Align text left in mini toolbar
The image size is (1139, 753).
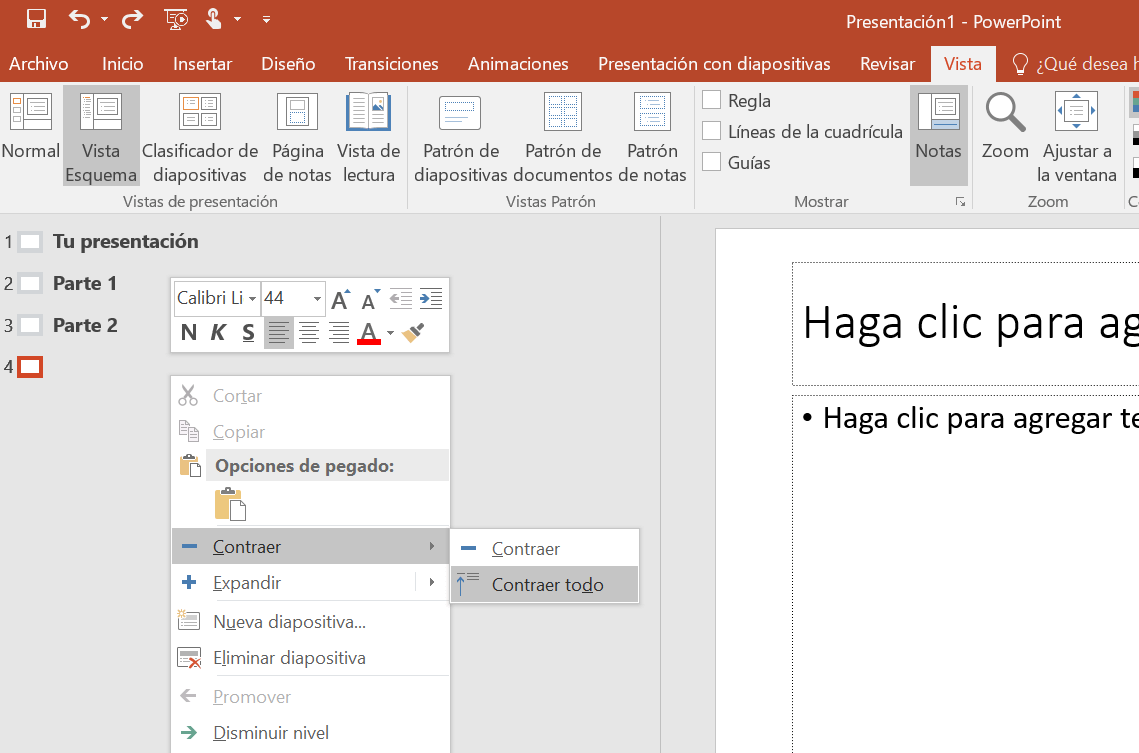pyautogui.click(x=279, y=333)
